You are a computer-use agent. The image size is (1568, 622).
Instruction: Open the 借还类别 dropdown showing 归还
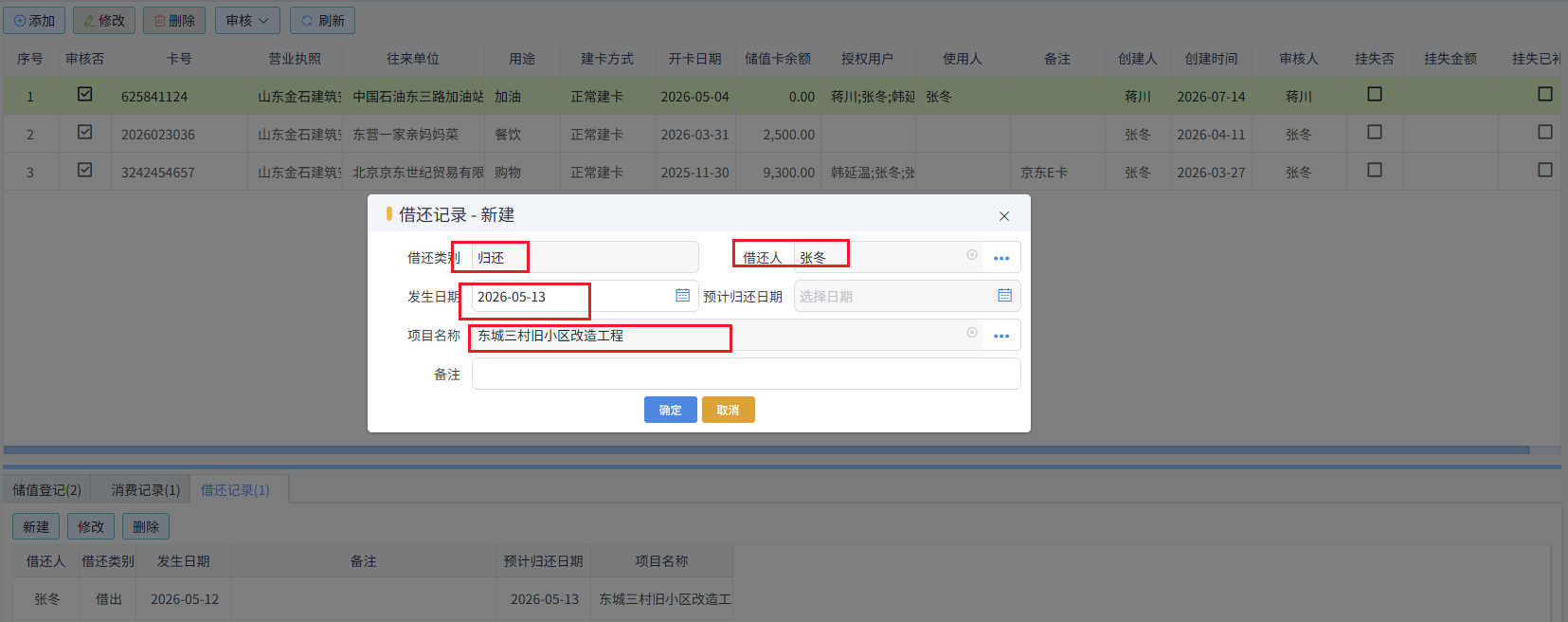(585, 257)
